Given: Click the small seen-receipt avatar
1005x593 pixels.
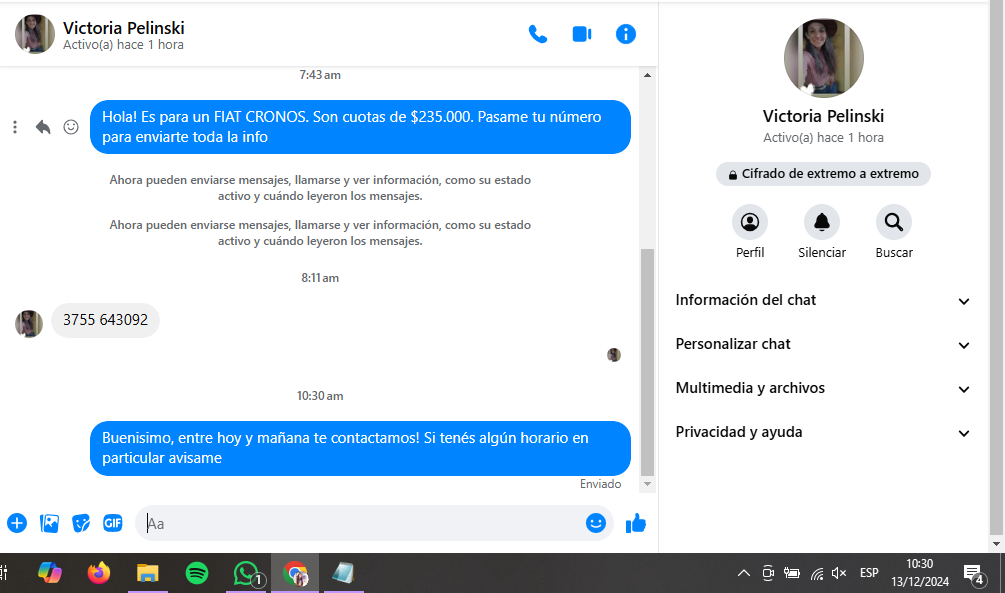Looking at the screenshot, I should (614, 355).
